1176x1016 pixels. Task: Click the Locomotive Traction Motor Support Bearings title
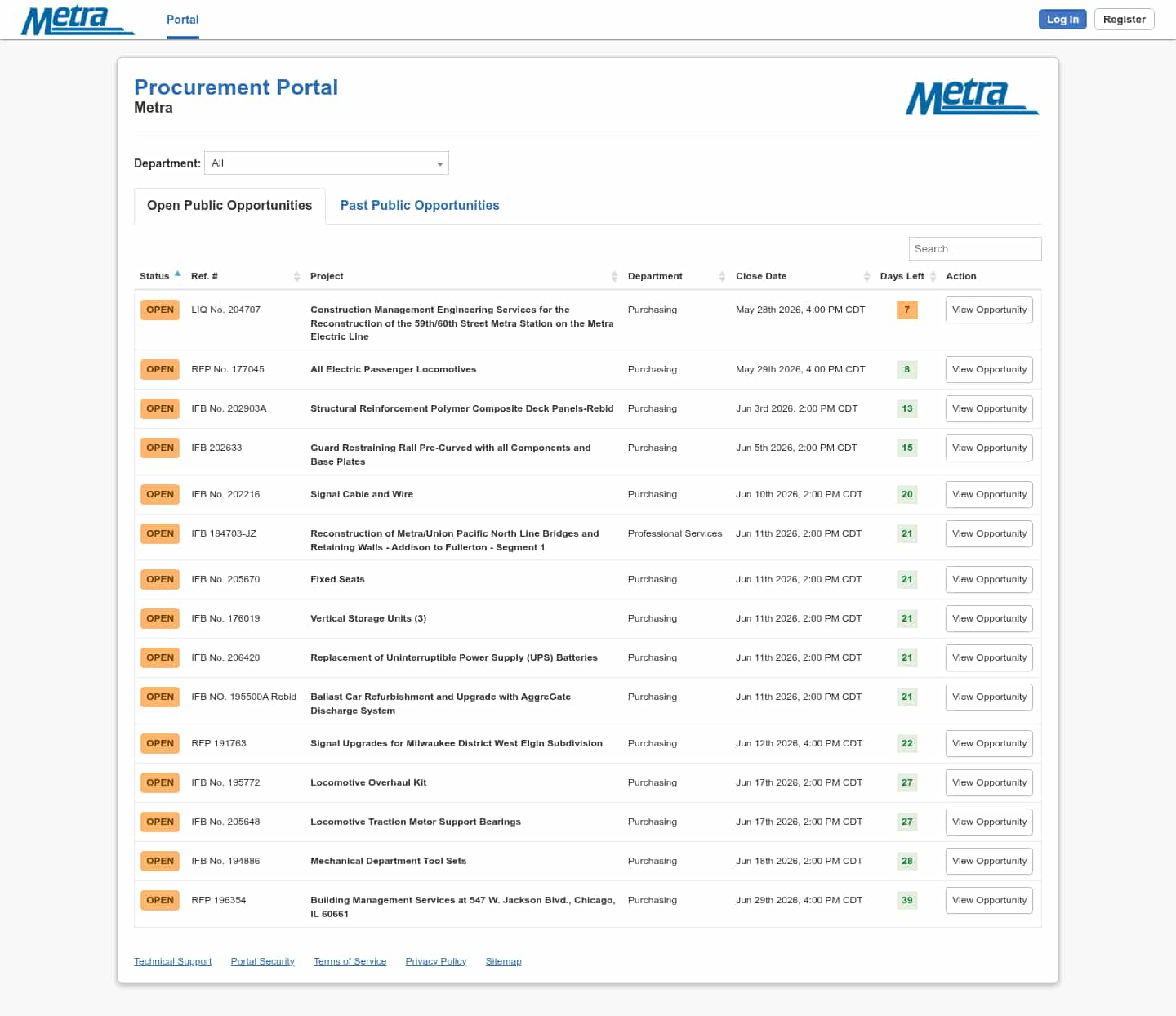415,822
